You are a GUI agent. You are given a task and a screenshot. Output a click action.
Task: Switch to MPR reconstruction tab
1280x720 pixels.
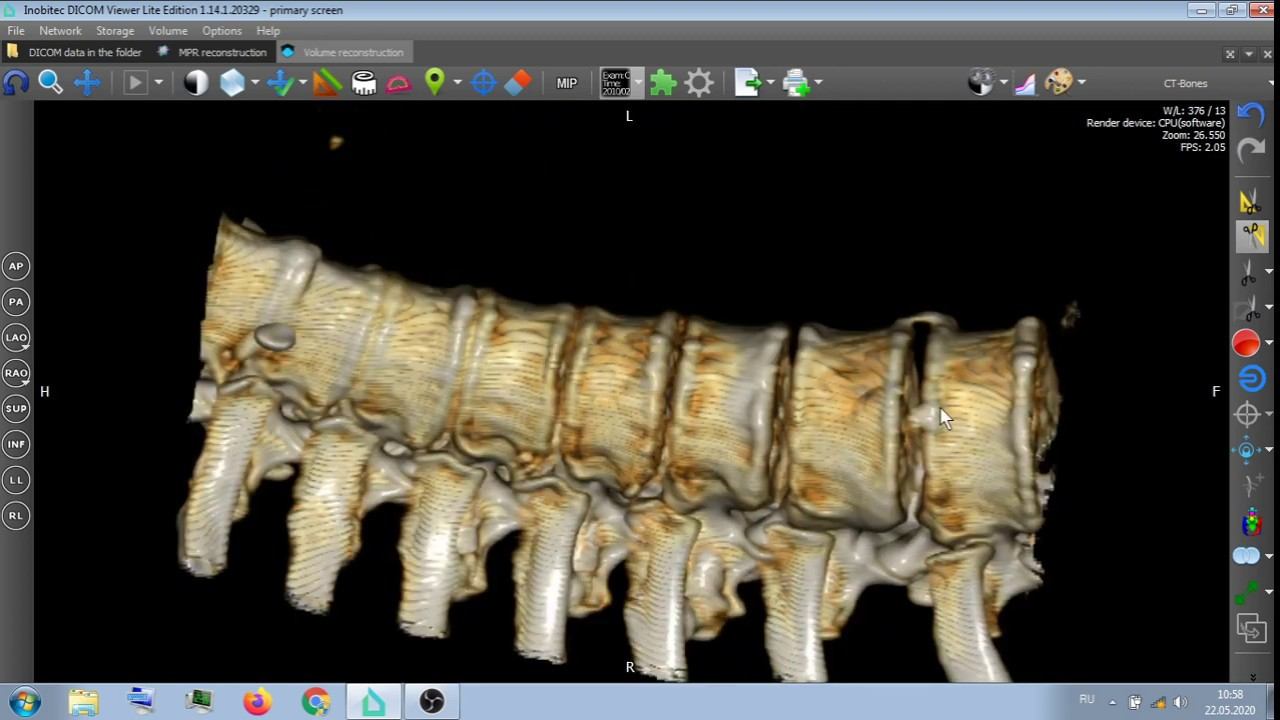pyautogui.click(x=222, y=52)
